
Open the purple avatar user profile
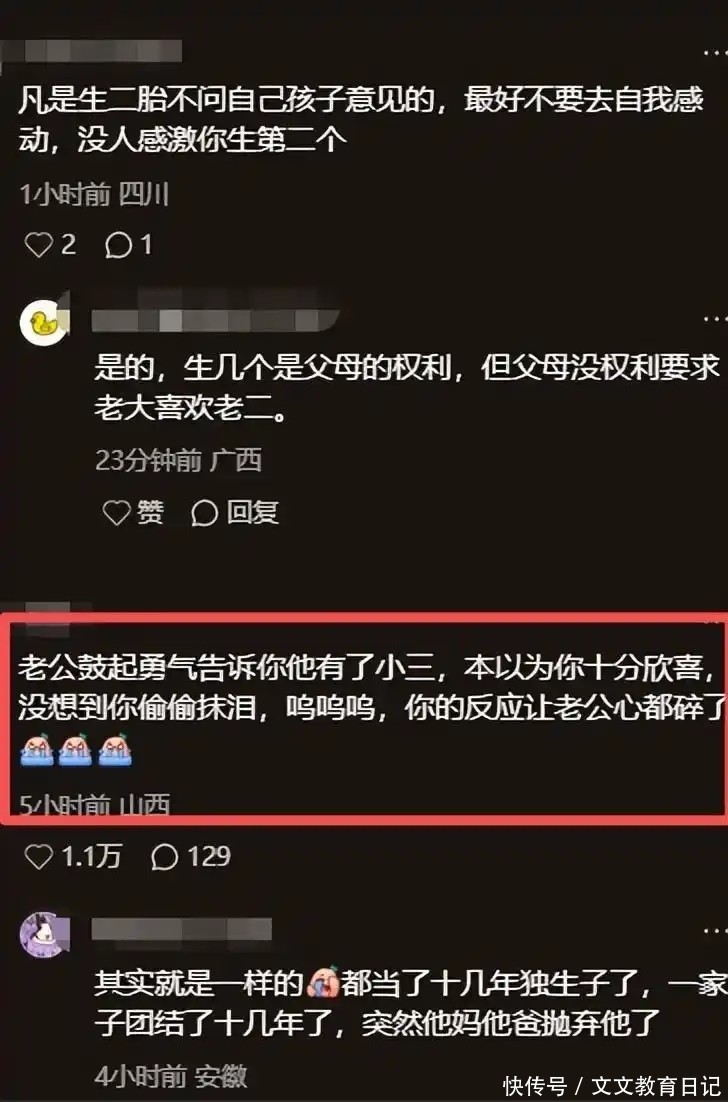click(x=44, y=935)
